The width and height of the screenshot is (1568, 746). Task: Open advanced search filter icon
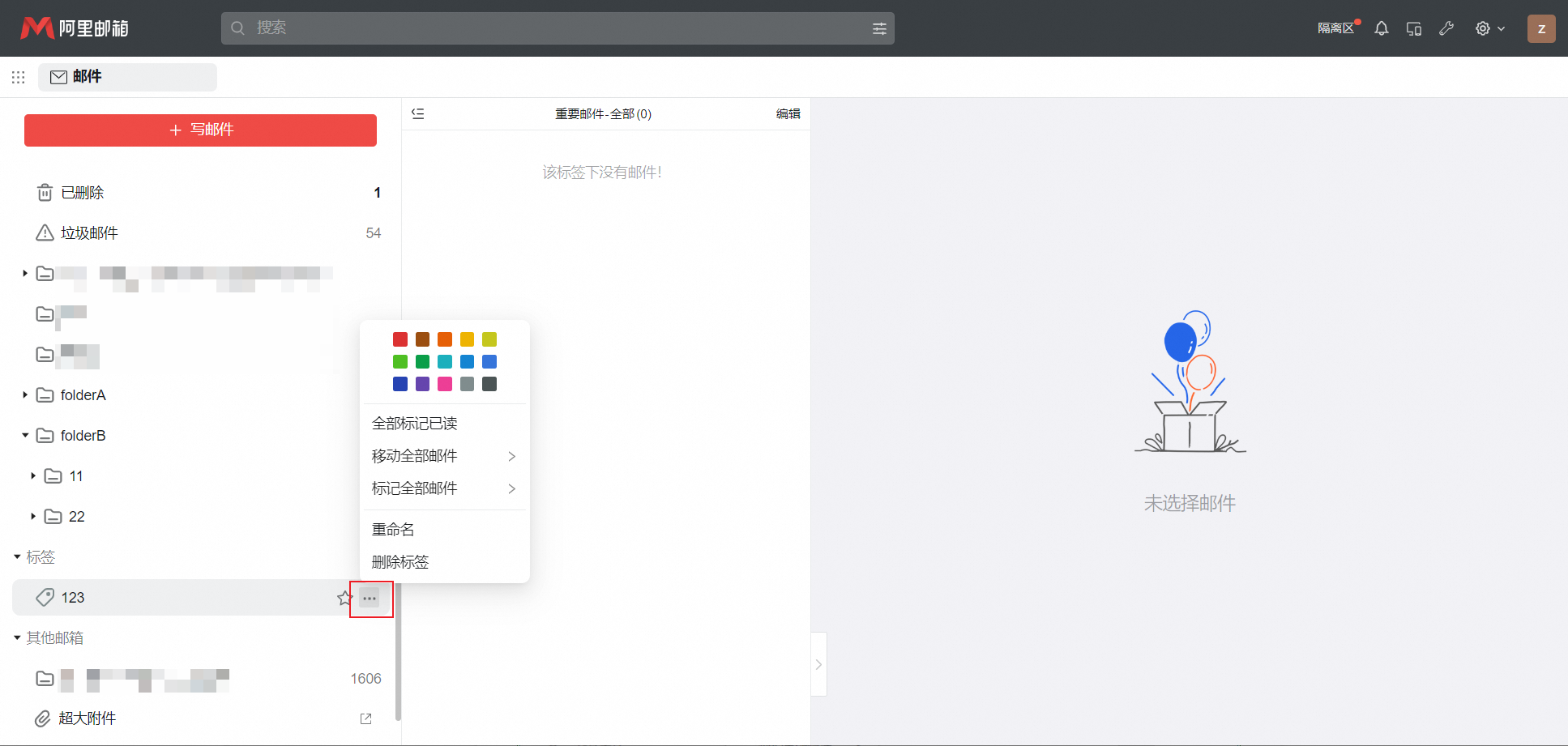pos(879,28)
